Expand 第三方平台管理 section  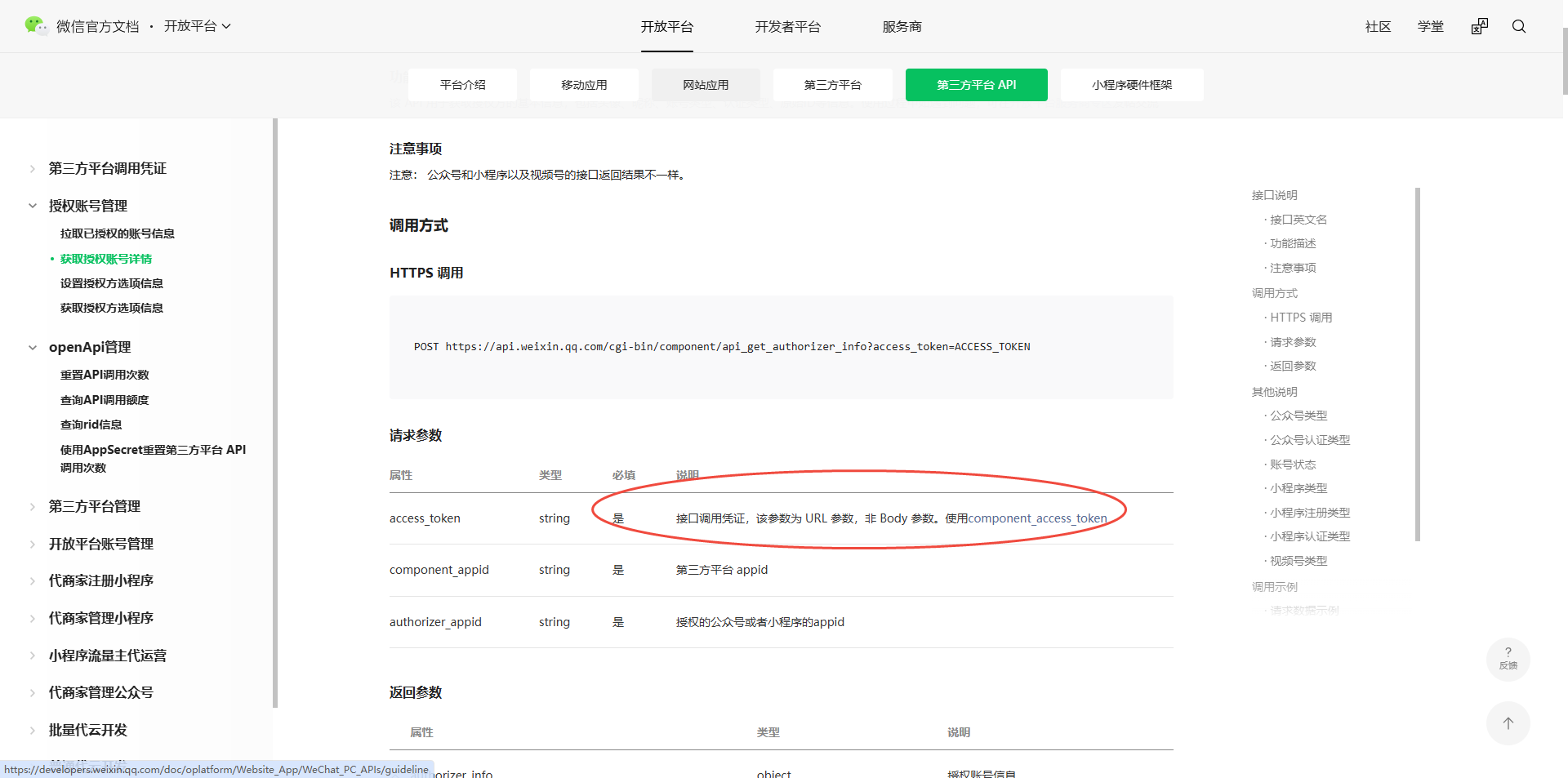[x=94, y=506]
